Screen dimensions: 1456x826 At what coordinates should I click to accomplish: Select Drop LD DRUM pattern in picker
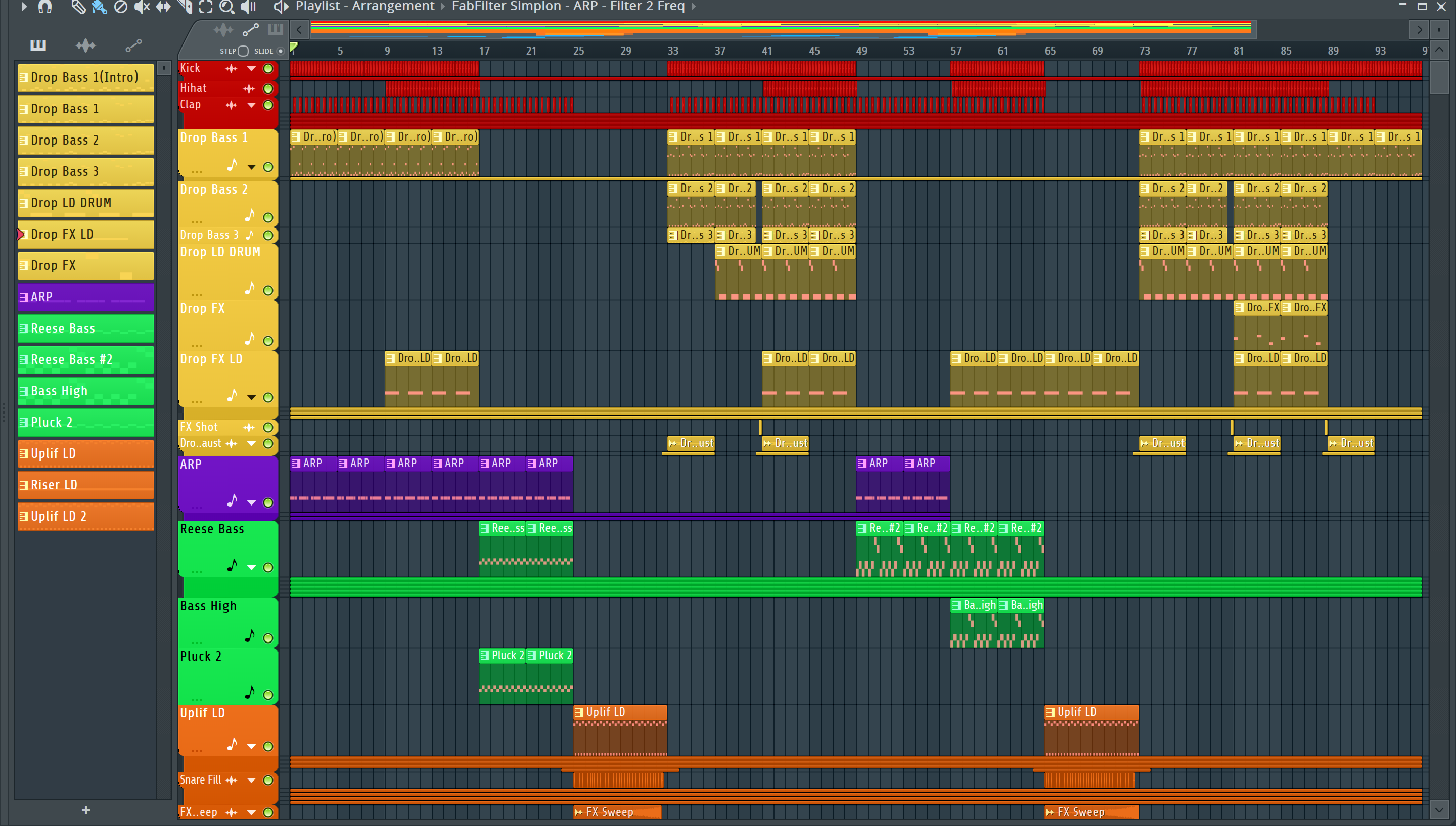tap(85, 203)
